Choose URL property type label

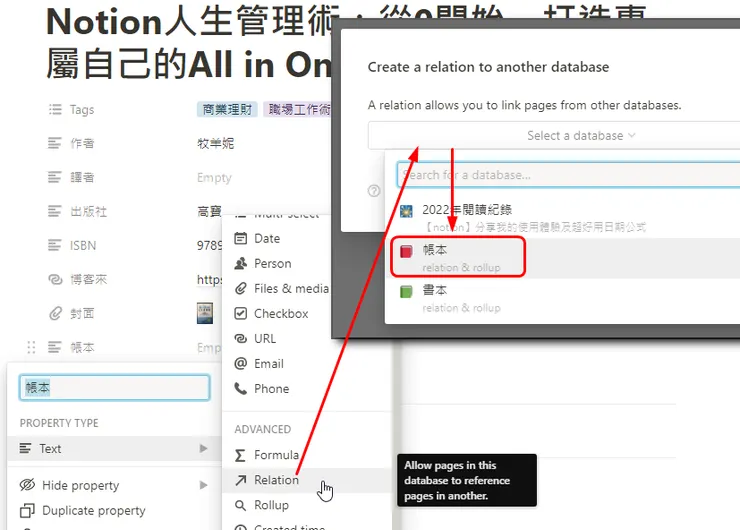pos(265,338)
